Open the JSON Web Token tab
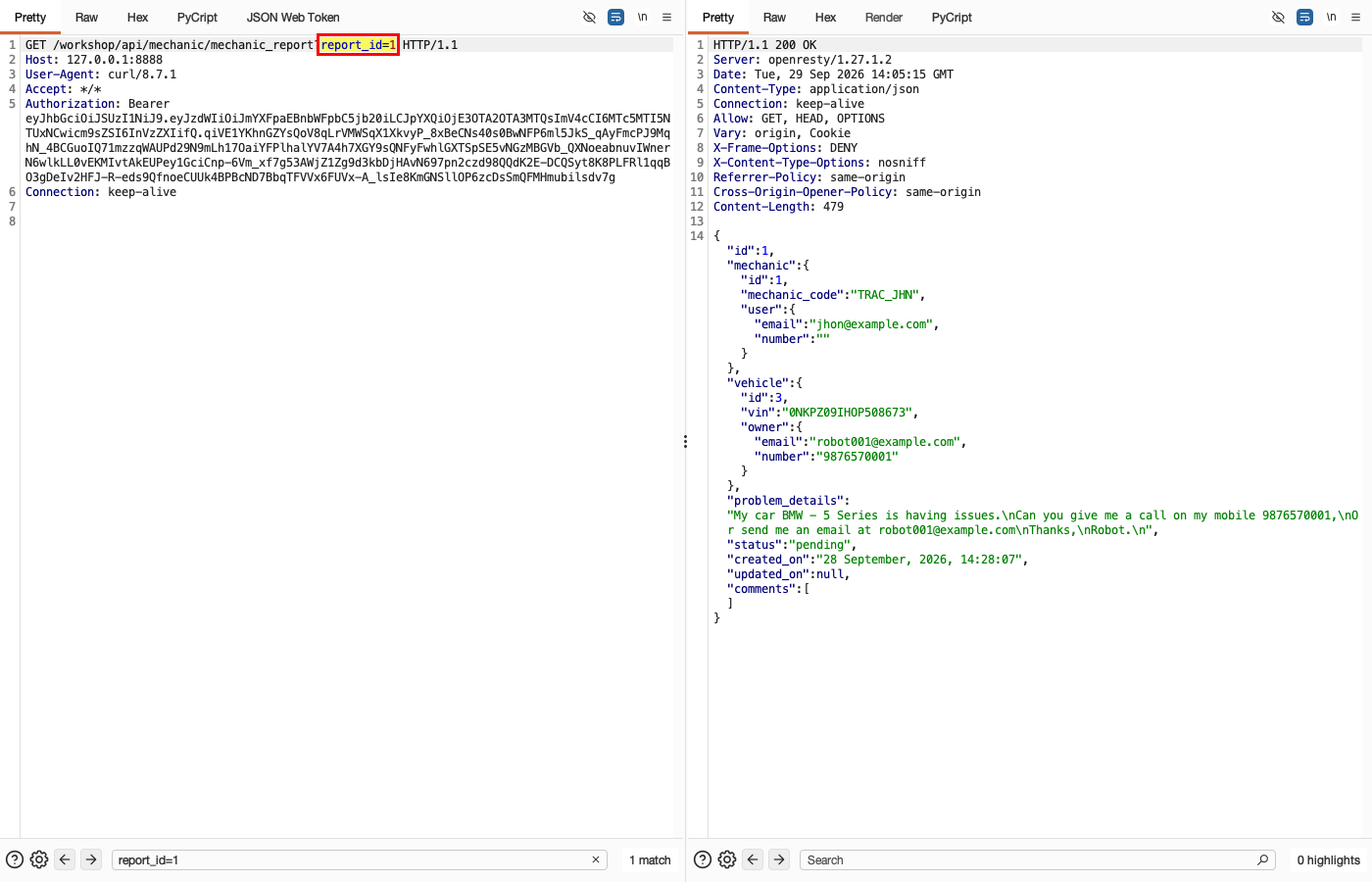 [293, 17]
